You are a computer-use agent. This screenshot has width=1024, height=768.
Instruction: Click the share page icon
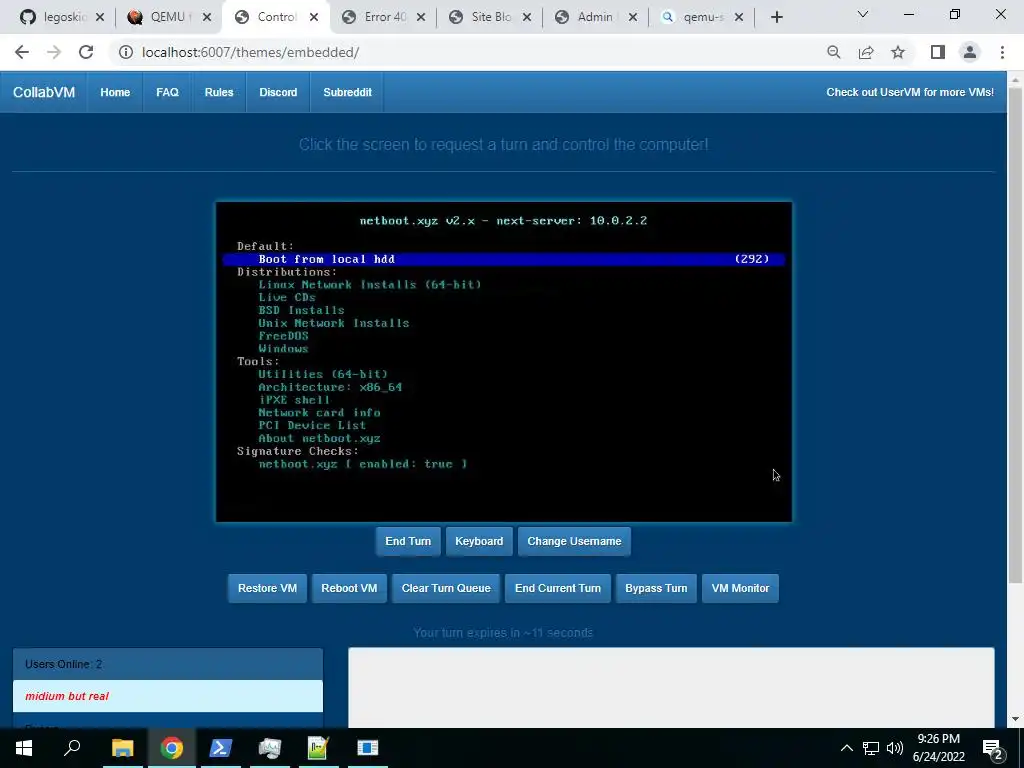pos(866,52)
